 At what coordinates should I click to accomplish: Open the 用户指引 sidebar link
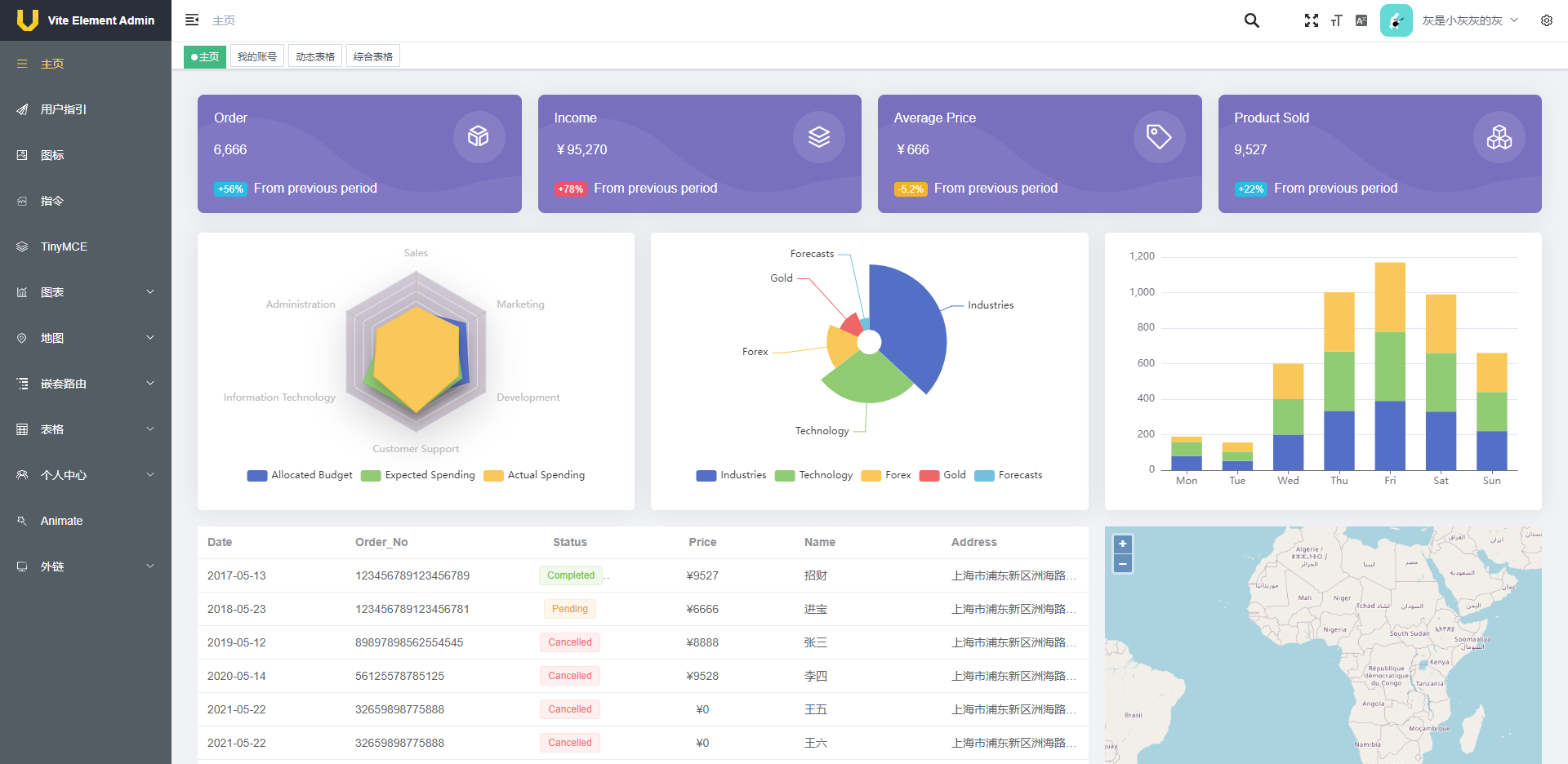(86, 109)
